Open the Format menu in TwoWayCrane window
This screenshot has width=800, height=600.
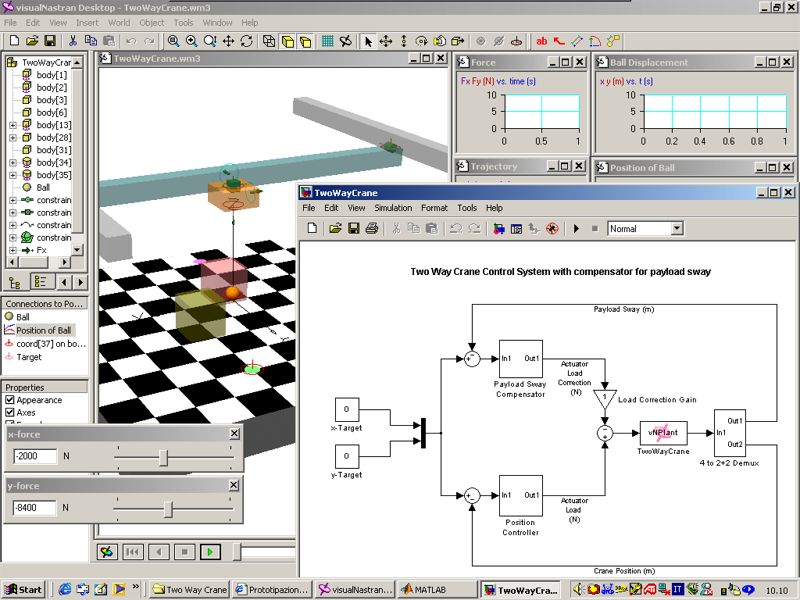434,208
